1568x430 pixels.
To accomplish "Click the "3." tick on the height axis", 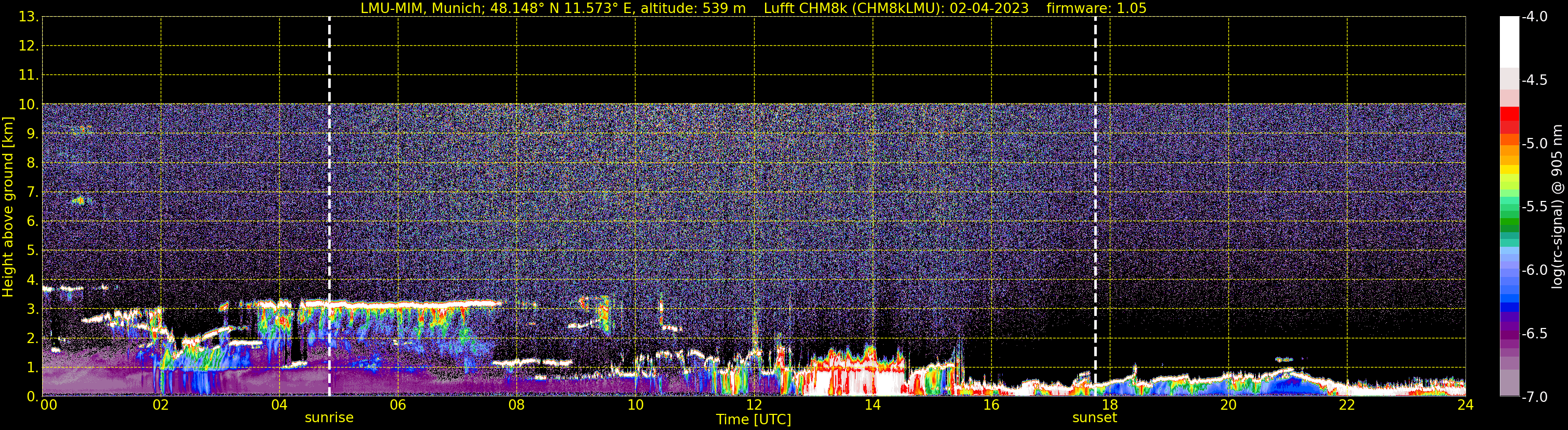I will click(x=32, y=309).
